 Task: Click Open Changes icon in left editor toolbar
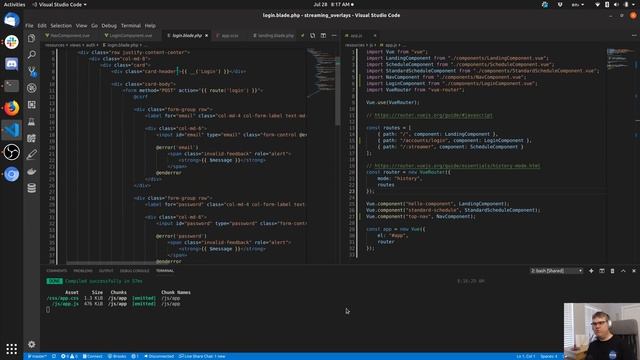click(x=313, y=36)
